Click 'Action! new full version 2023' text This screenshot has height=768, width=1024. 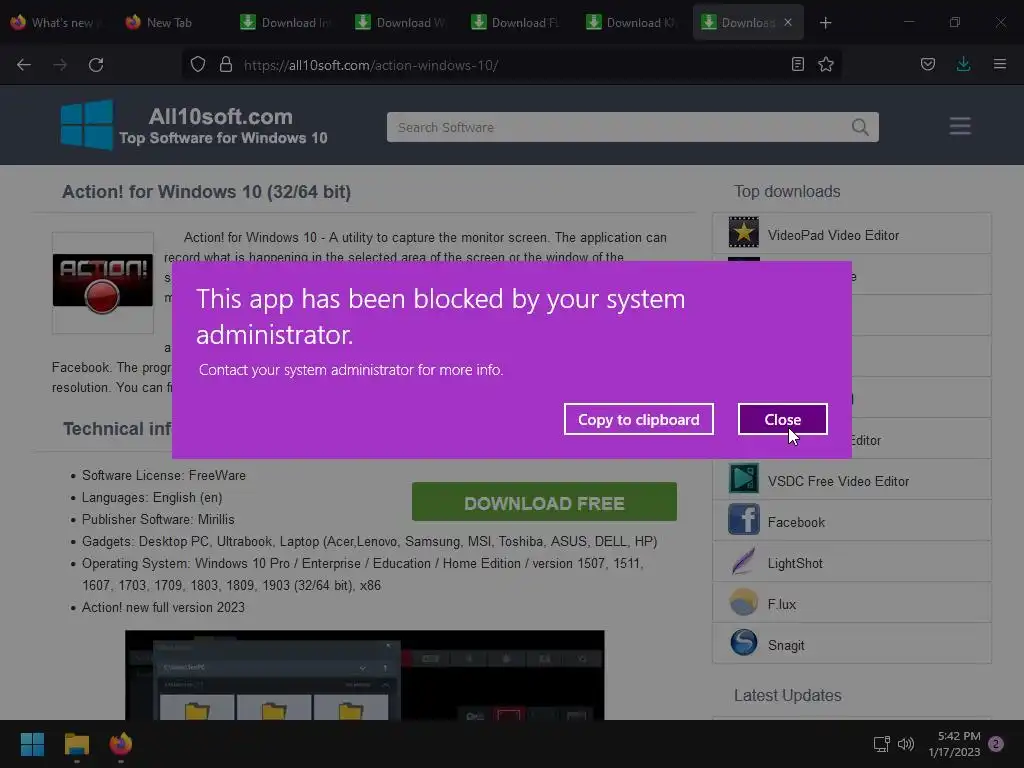(x=163, y=607)
